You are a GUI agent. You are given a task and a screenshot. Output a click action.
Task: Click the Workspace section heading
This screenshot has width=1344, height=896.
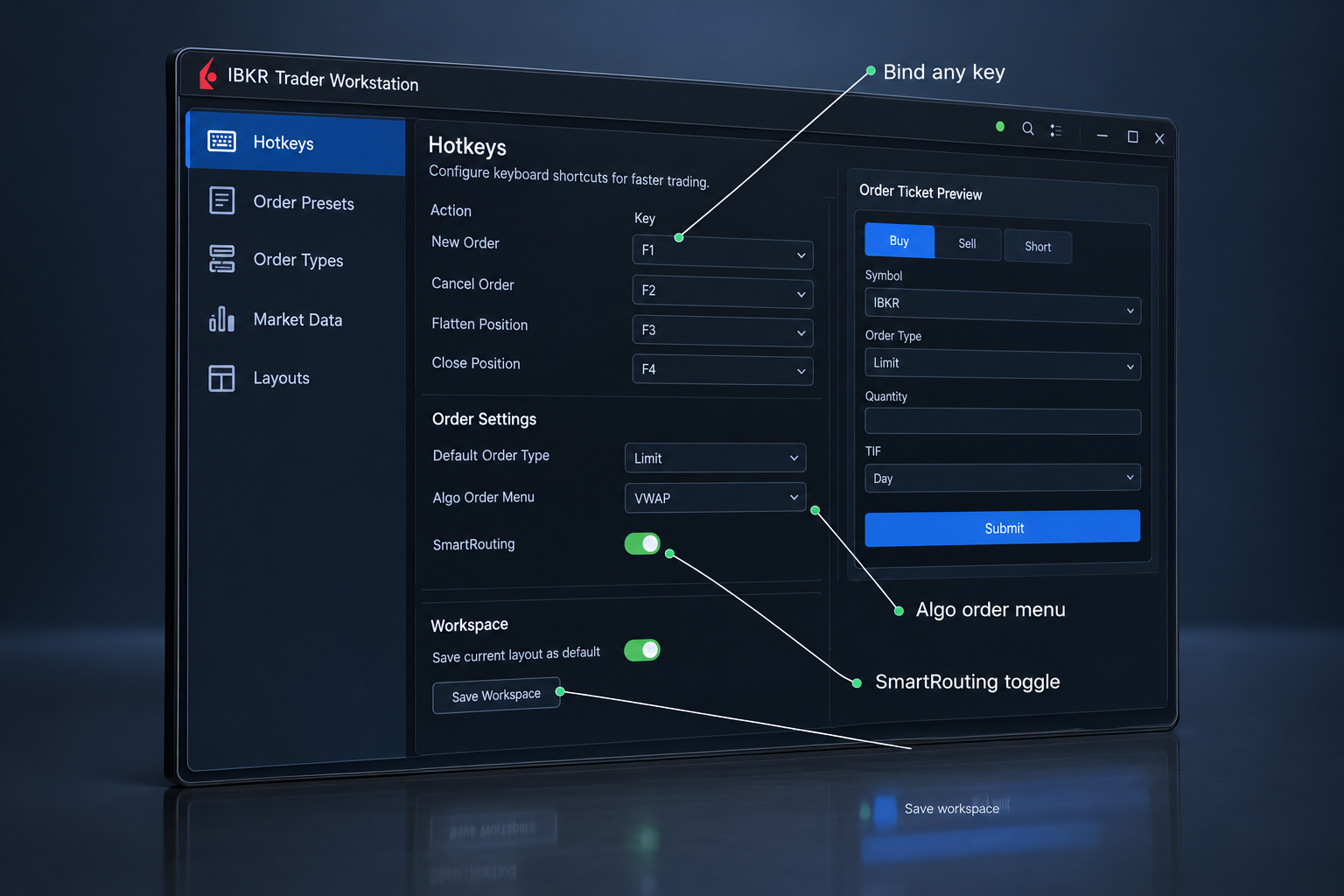click(469, 625)
